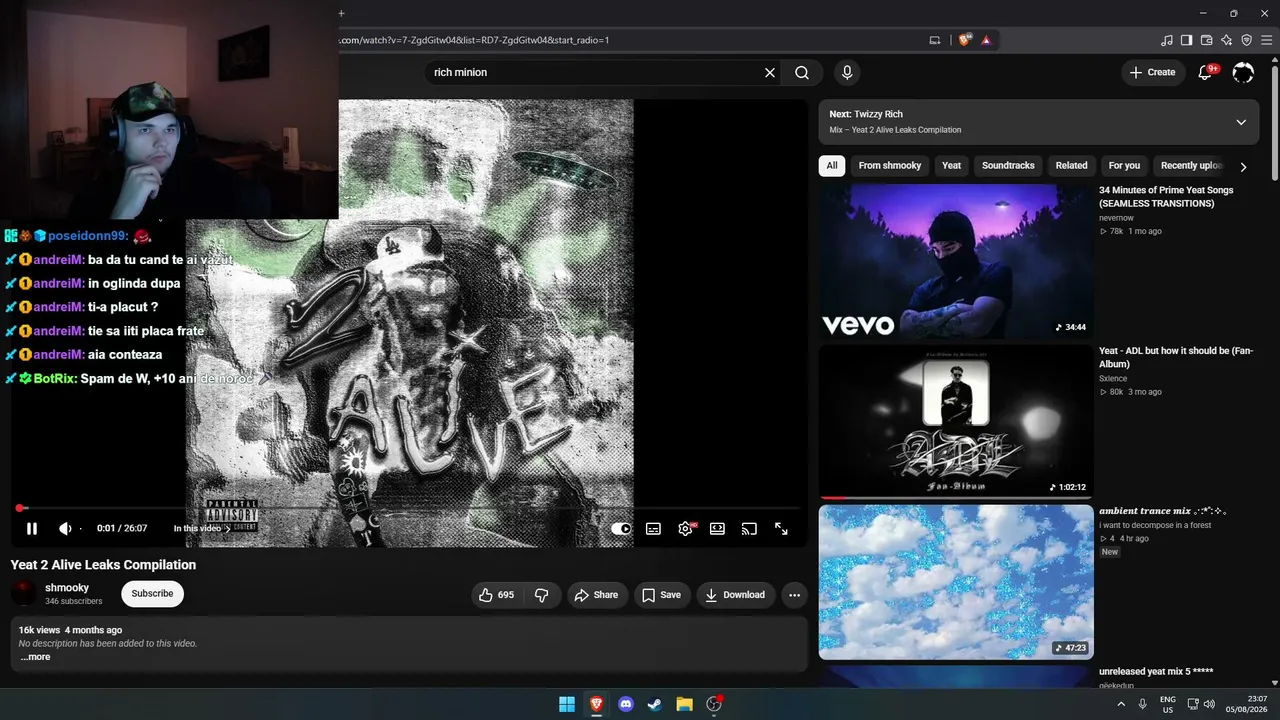Open Leo AI sparkle icon
Viewport: 1280px width, 720px height.
pyautogui.click(x=1226, y=40)
